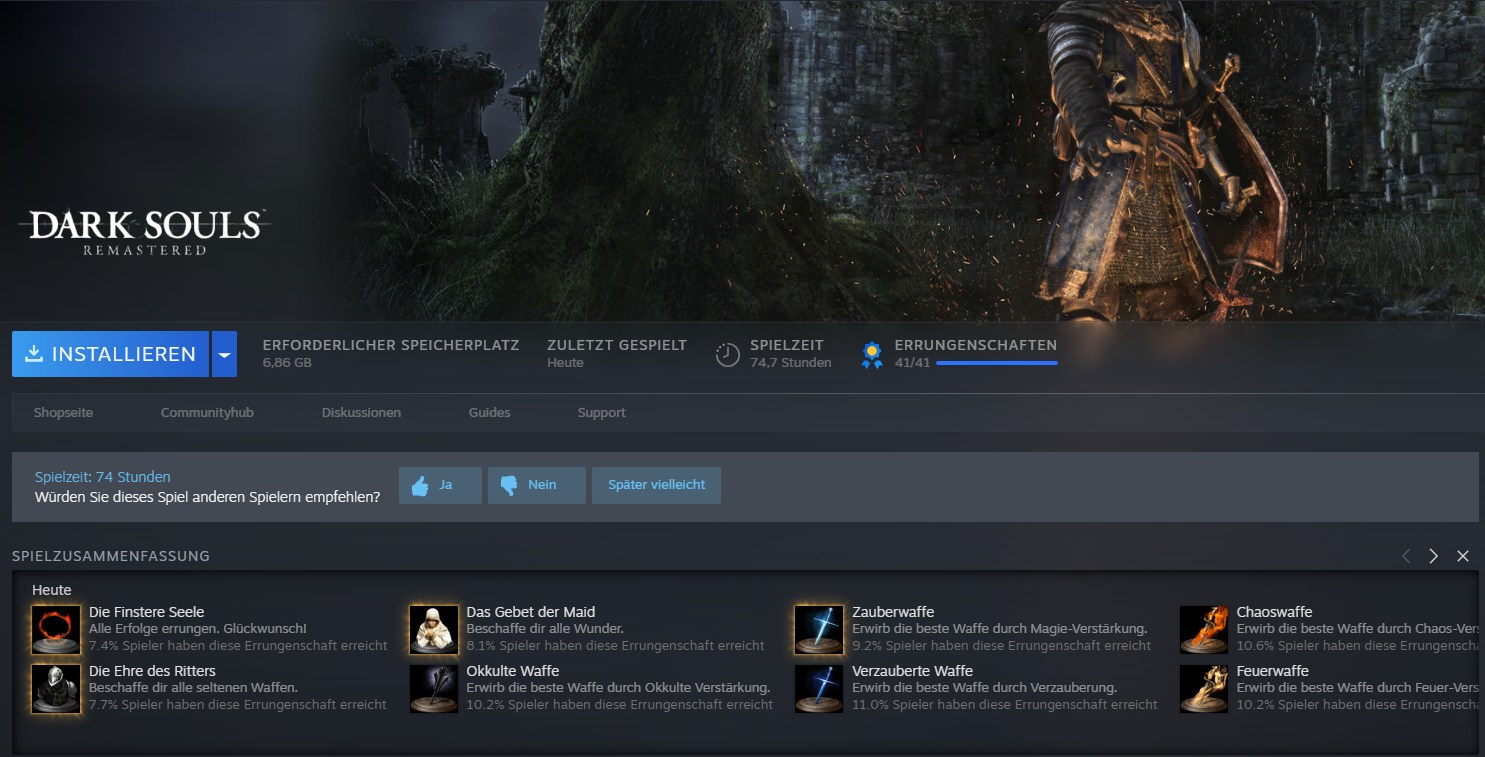Vote Nein with thumbs-down button
Viewport: 1485px width, 757px height.
pyautogui.click(x=536, y=485)
